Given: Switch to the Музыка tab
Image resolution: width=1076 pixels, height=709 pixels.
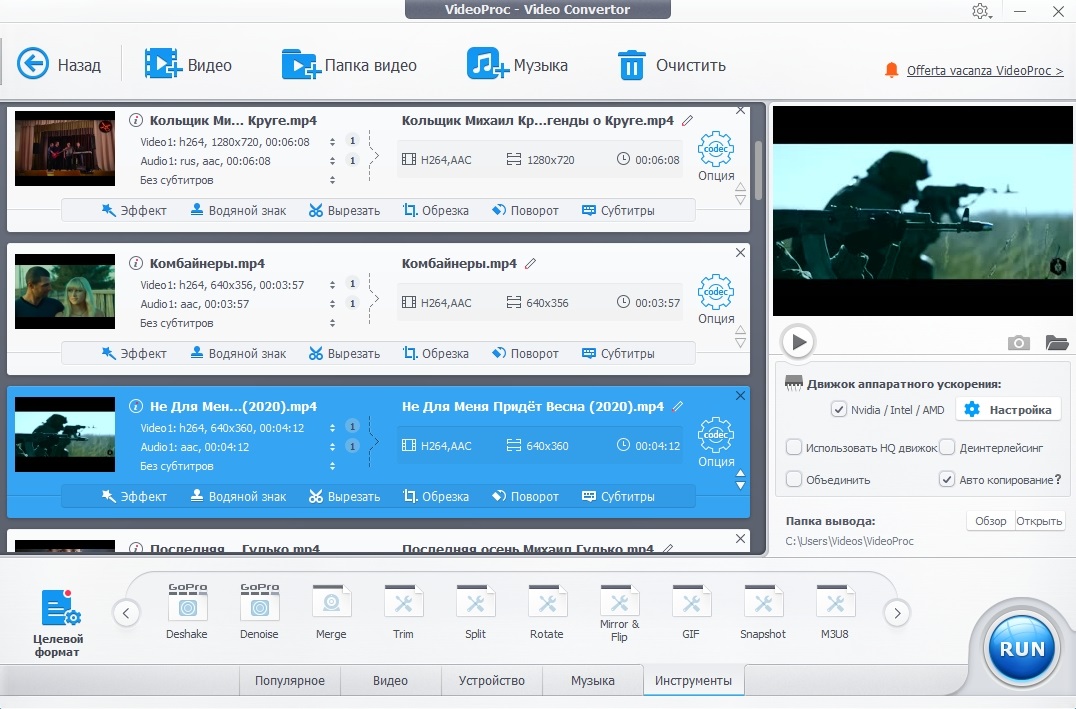Looking at the screenshot, I should pyautogui.click(x=592, y=680).
